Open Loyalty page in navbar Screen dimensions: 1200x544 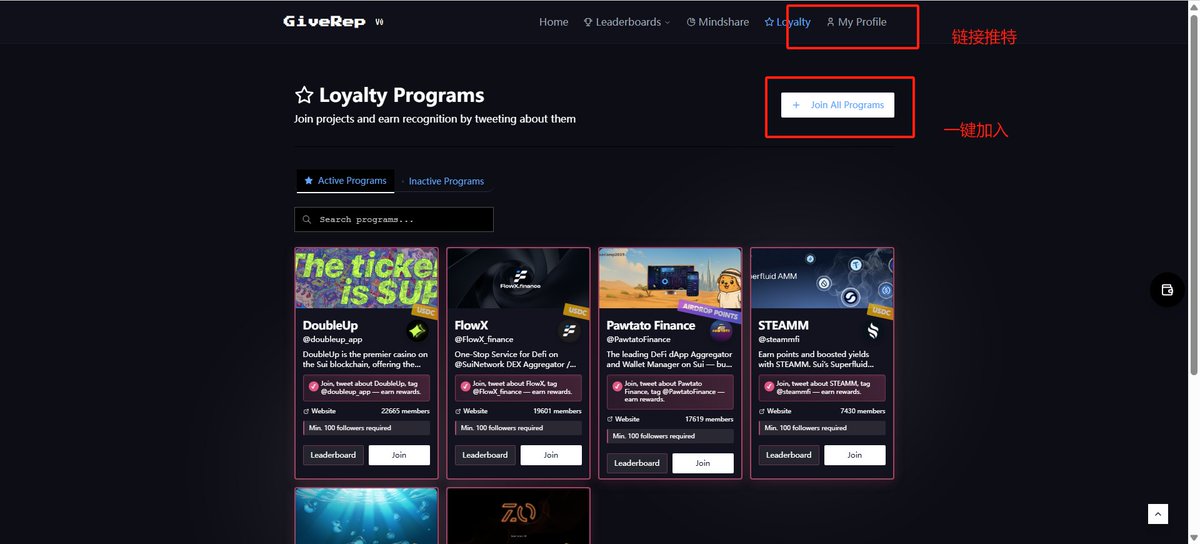(x=787, y=22)
